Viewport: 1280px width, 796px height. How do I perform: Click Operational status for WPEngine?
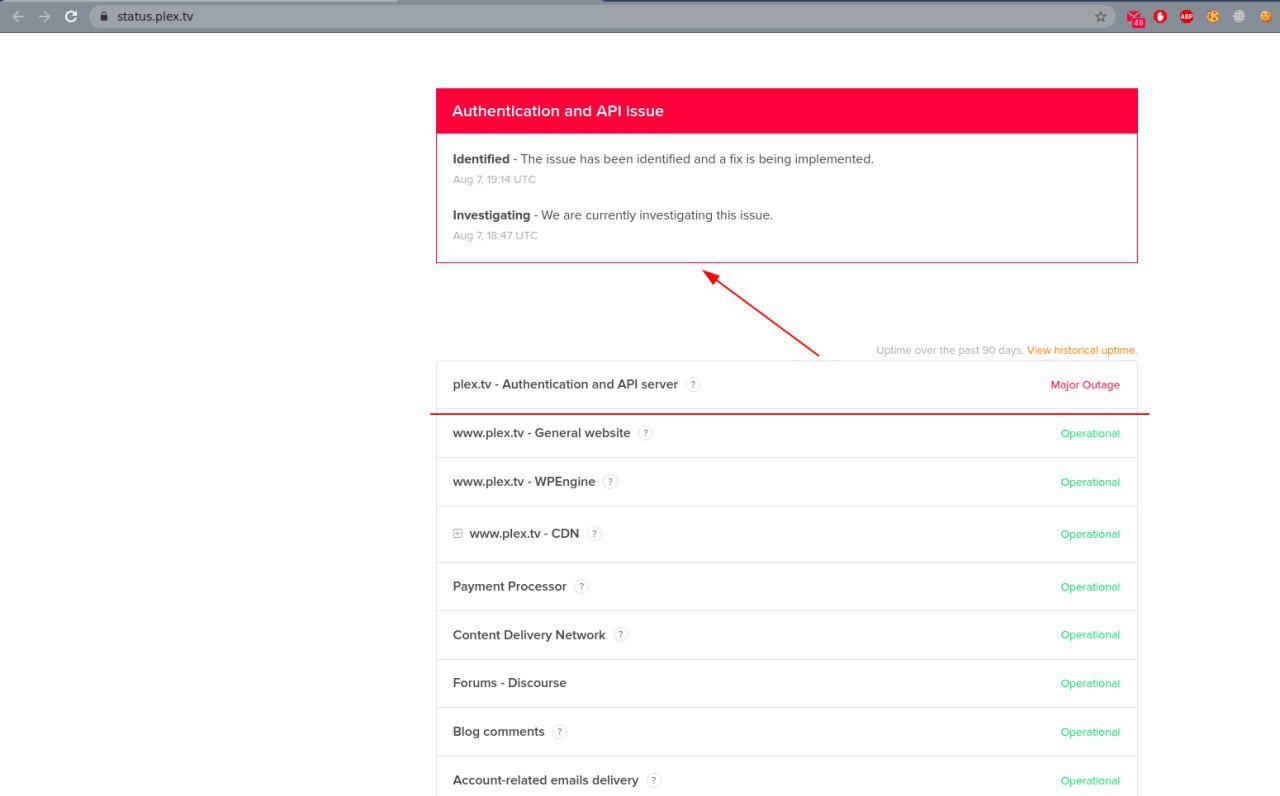[x=1090, y=483]
